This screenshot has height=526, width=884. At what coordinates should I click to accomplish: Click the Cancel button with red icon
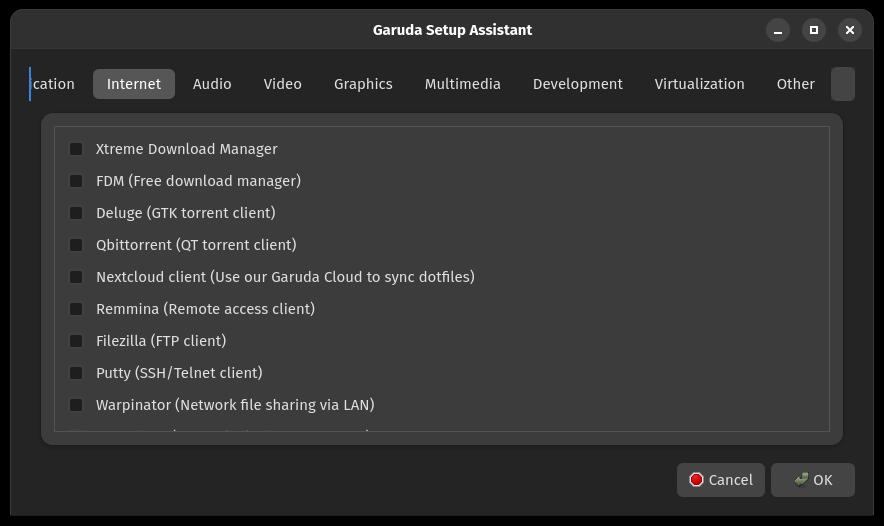click(x=721, y=480)
